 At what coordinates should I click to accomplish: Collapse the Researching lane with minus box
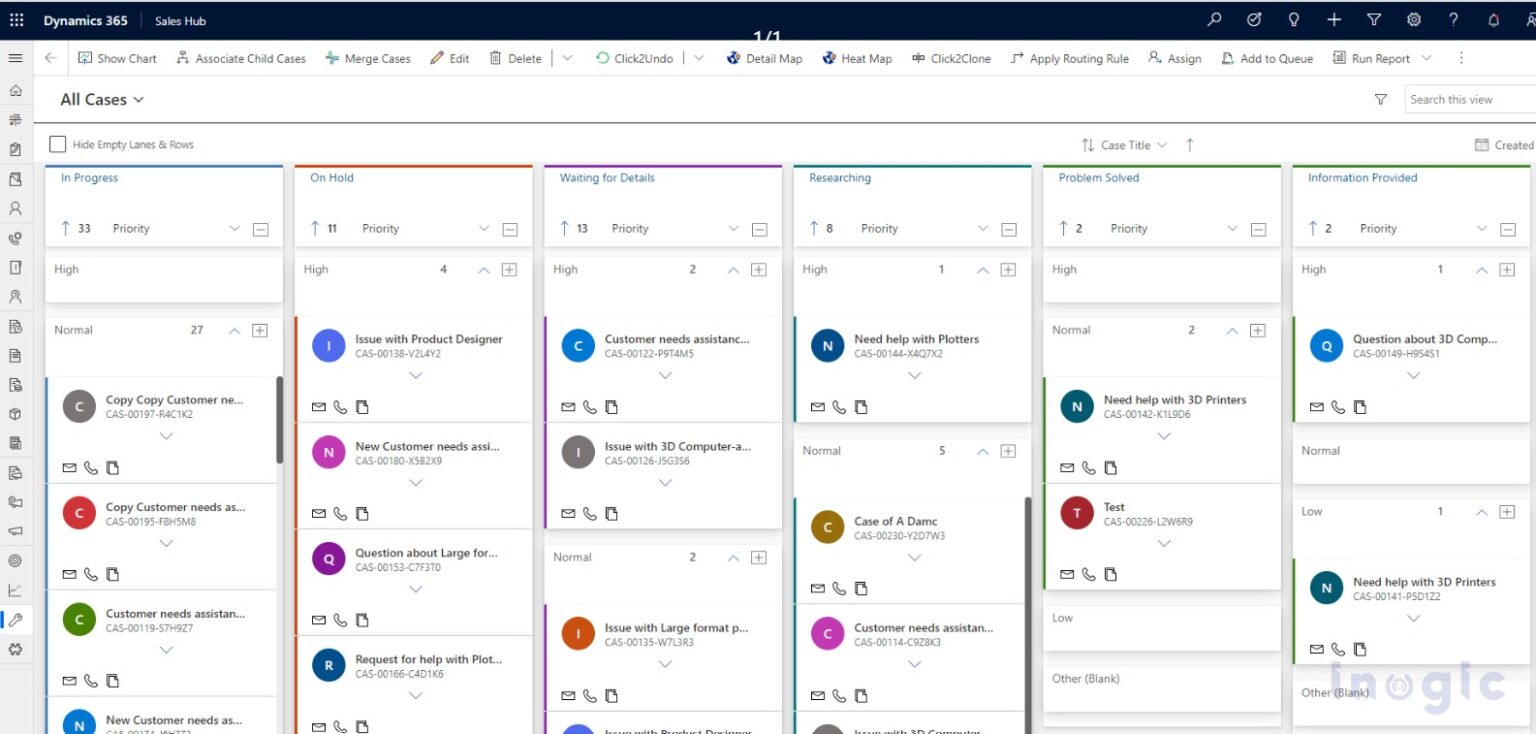point(1009,229)
